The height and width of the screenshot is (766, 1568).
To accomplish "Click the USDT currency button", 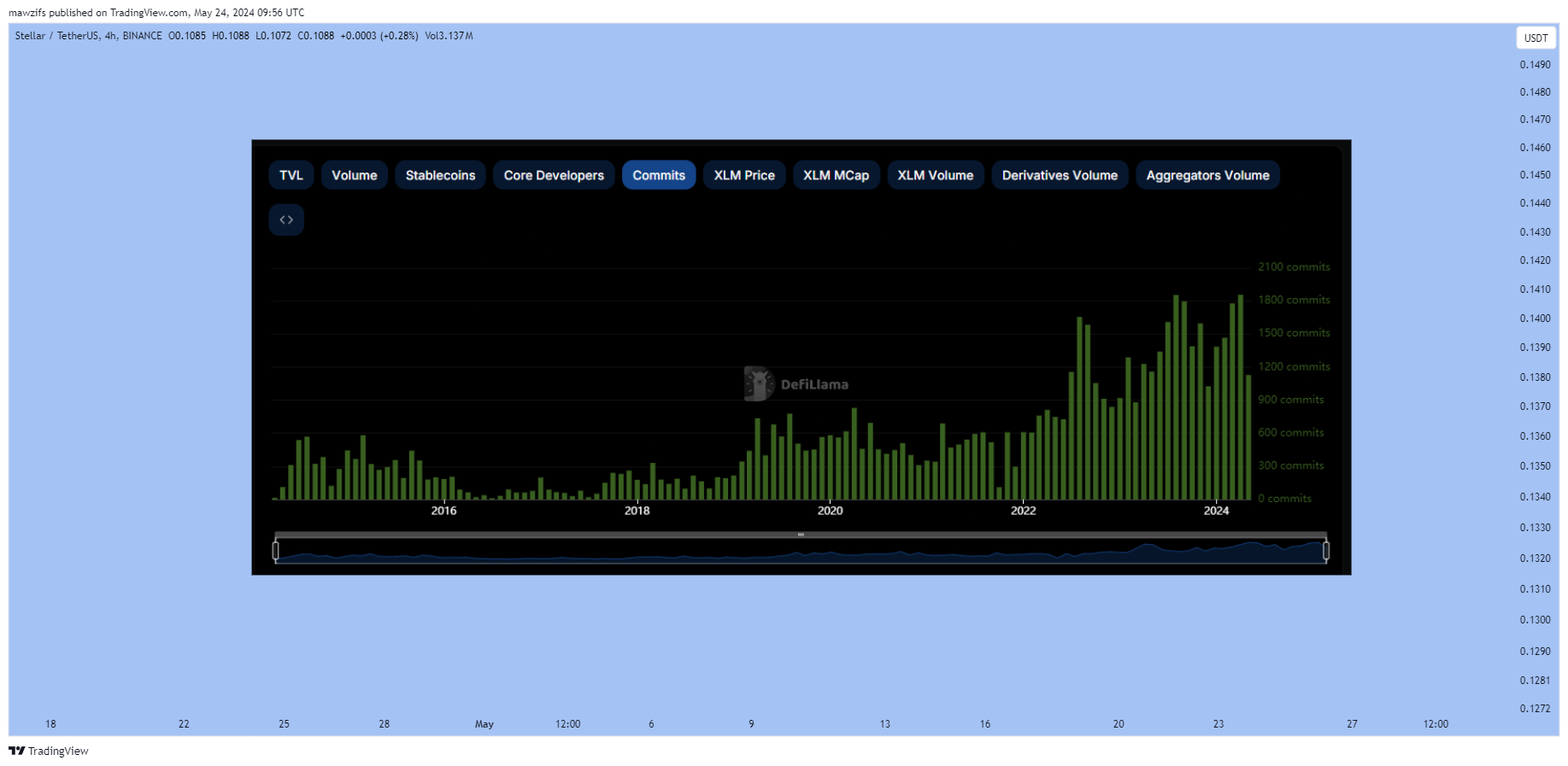I will click(x=1536, y=38).
